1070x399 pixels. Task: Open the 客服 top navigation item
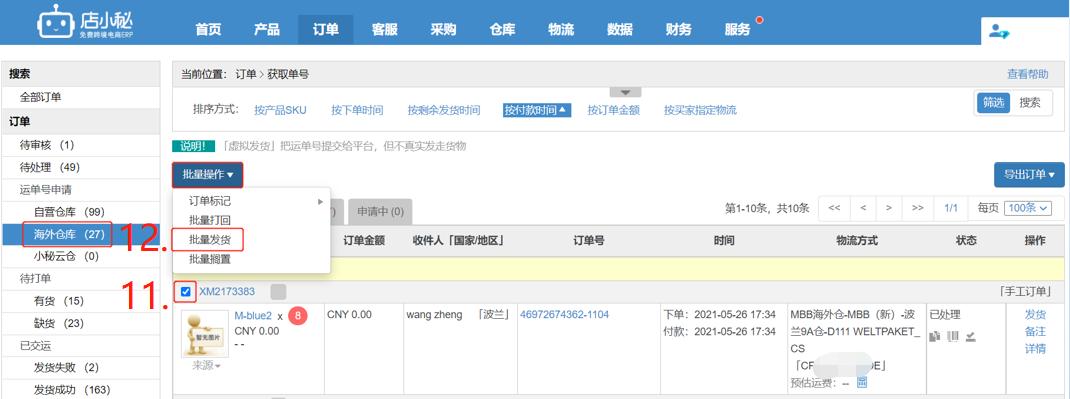pyautogui.click(x=384, y=29)
